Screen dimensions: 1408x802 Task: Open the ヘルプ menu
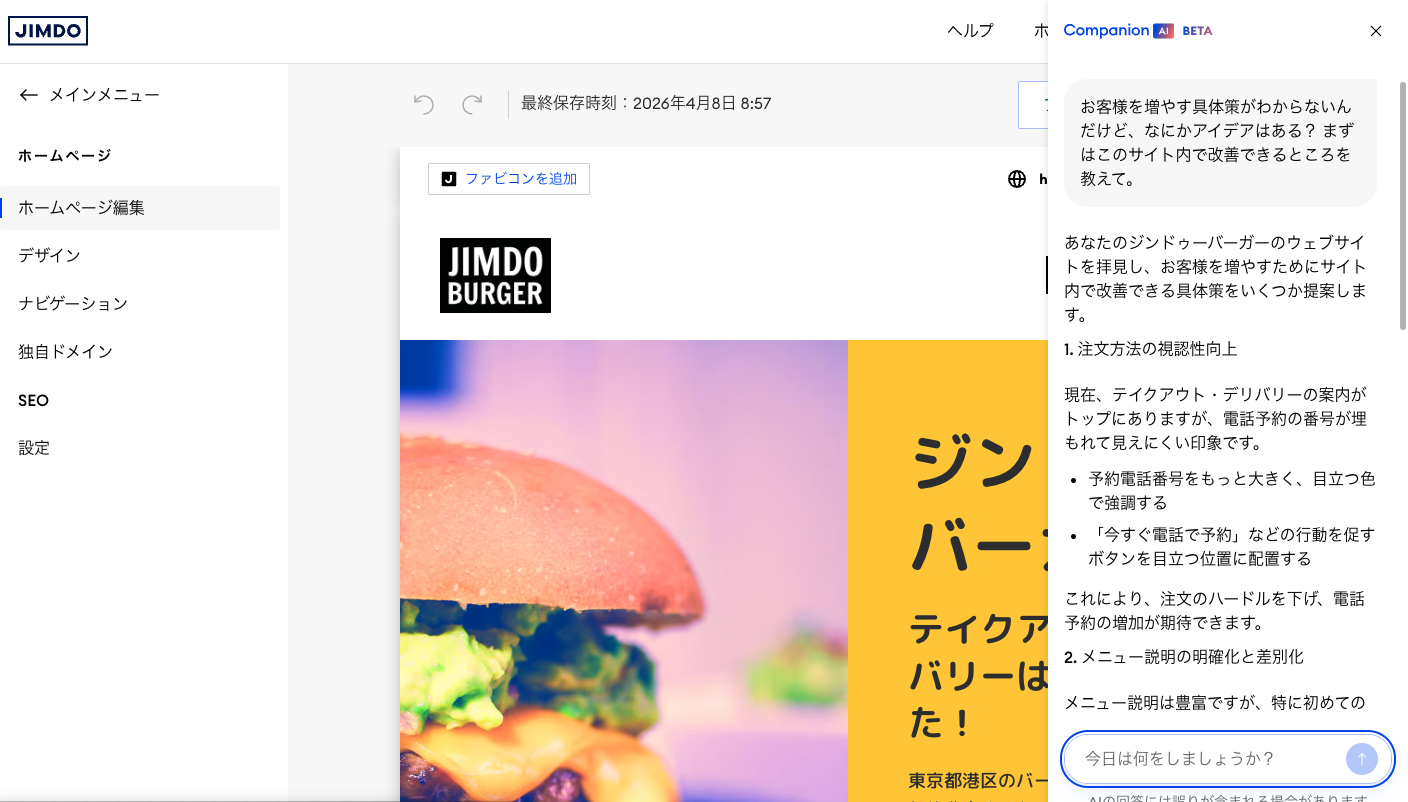970,31
